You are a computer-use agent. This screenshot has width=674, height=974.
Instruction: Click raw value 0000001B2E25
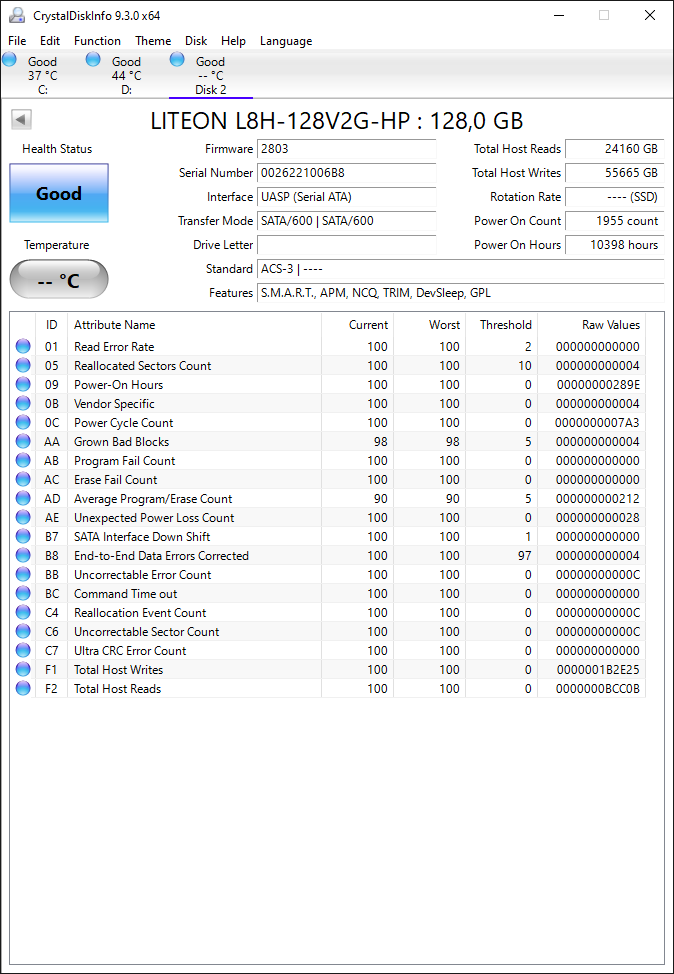[x=598, y=670]
